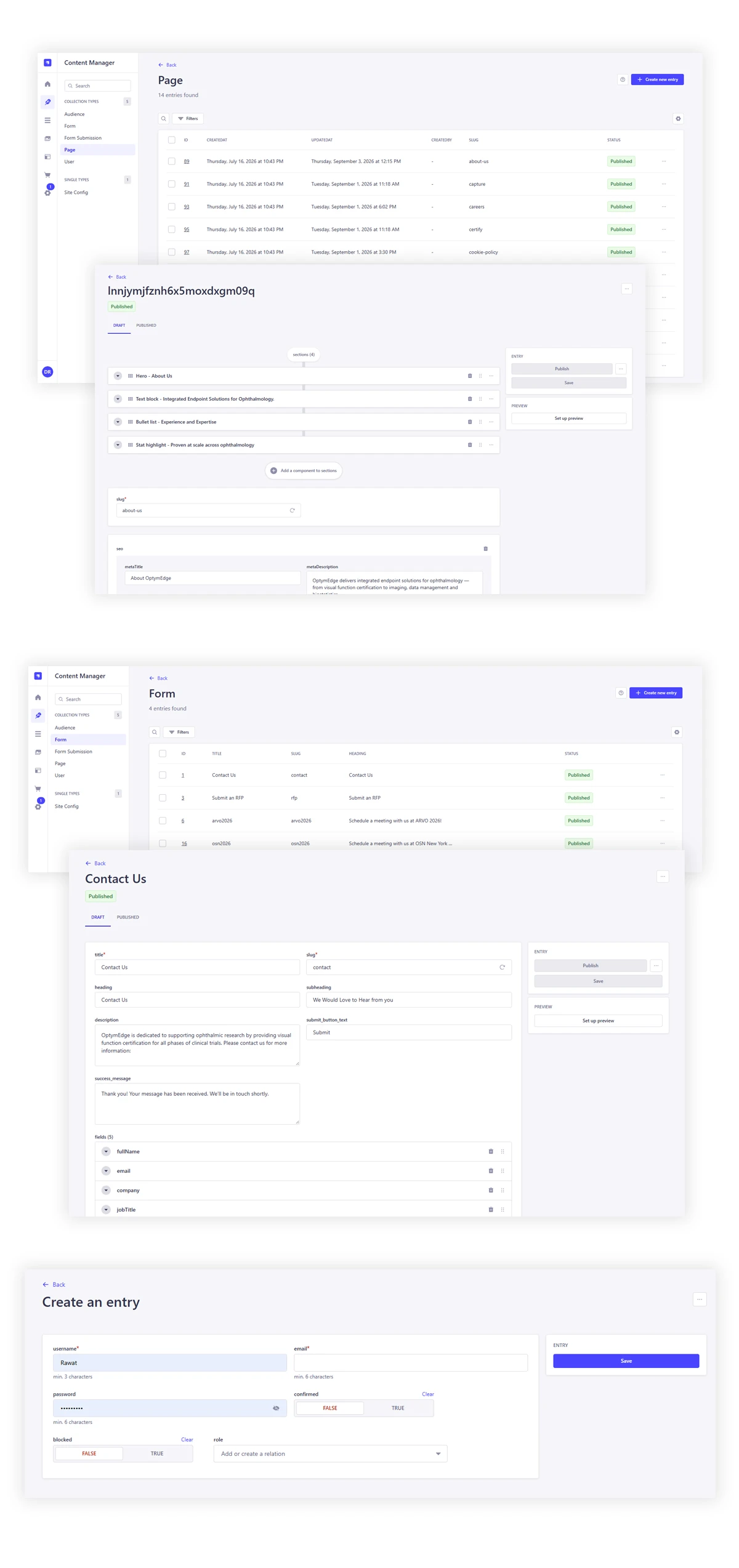The image size is (739, 1568).
Task: Expand Stat highlight component
Action: click(x=118, y=445)
